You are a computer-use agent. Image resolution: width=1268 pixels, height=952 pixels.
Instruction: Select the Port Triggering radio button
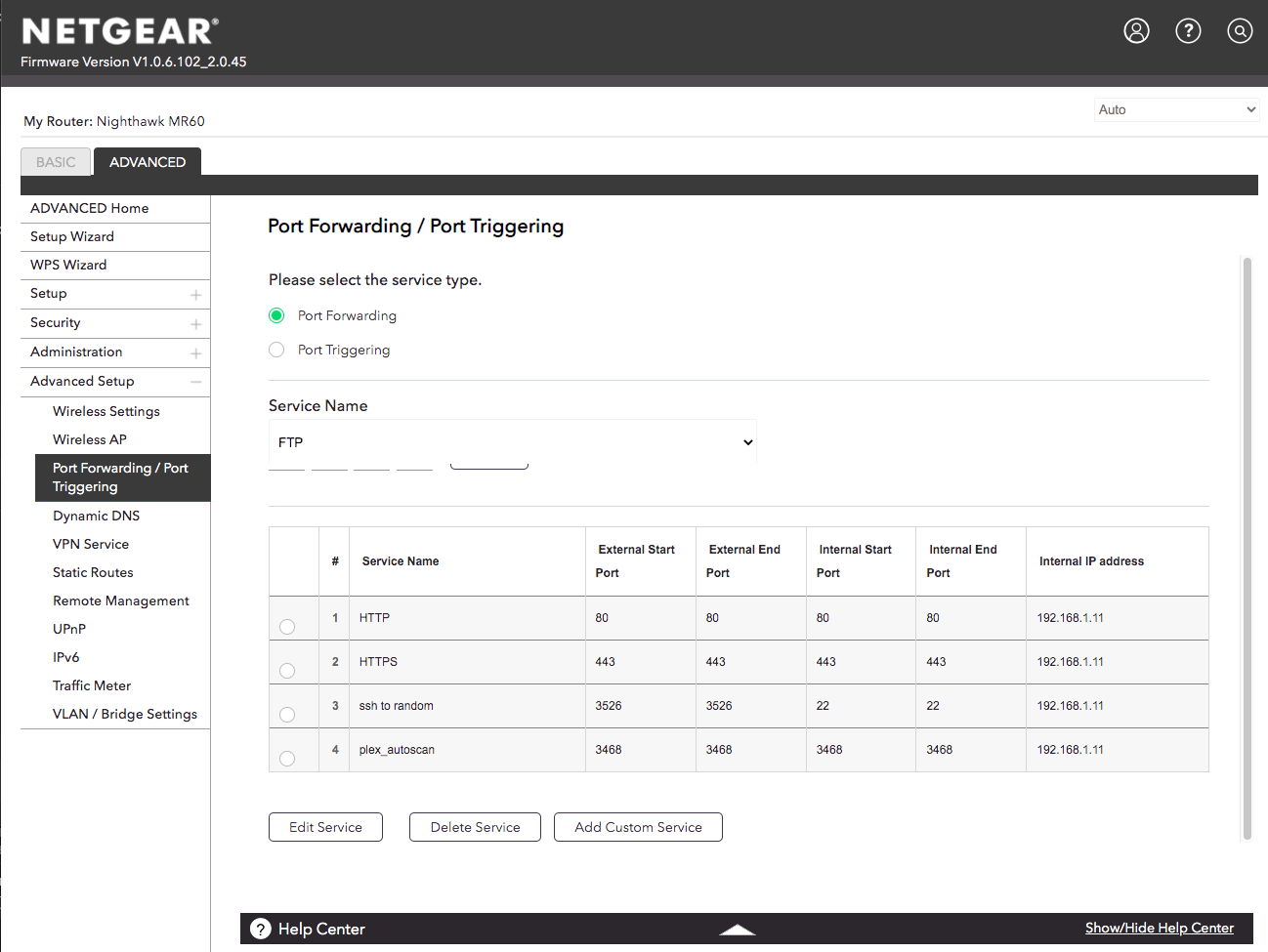click(x=276, y=350)
